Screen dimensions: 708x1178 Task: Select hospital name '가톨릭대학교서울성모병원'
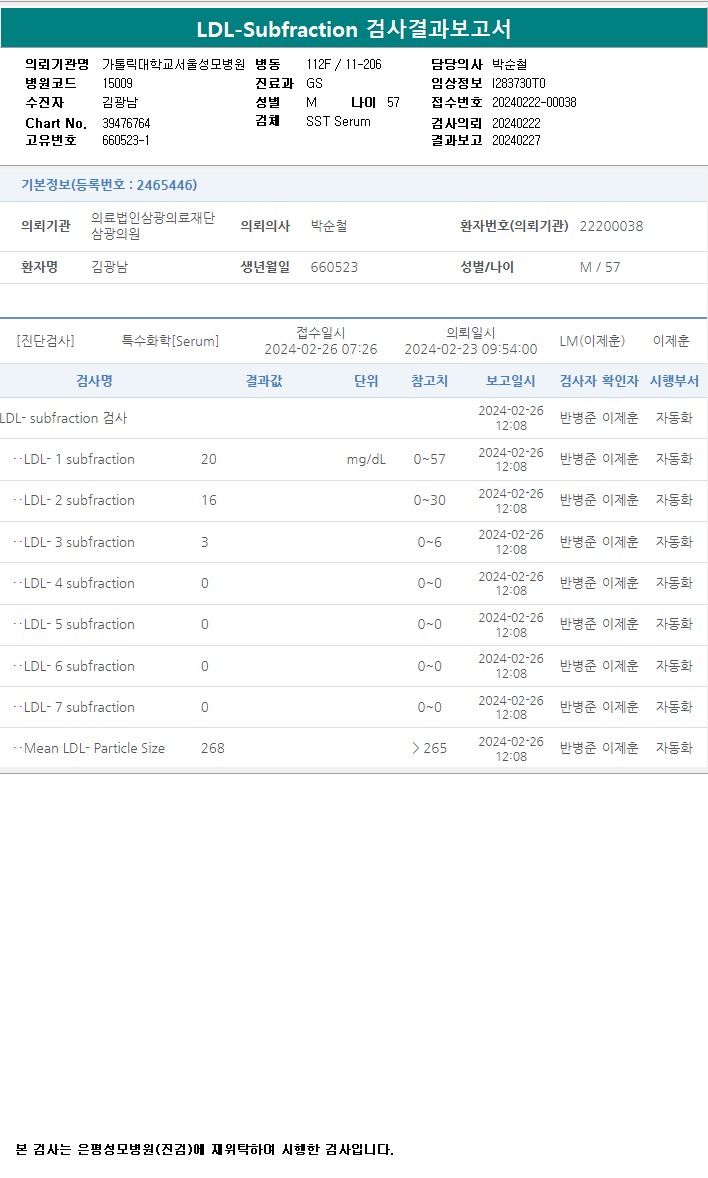(x=174, y=65)
